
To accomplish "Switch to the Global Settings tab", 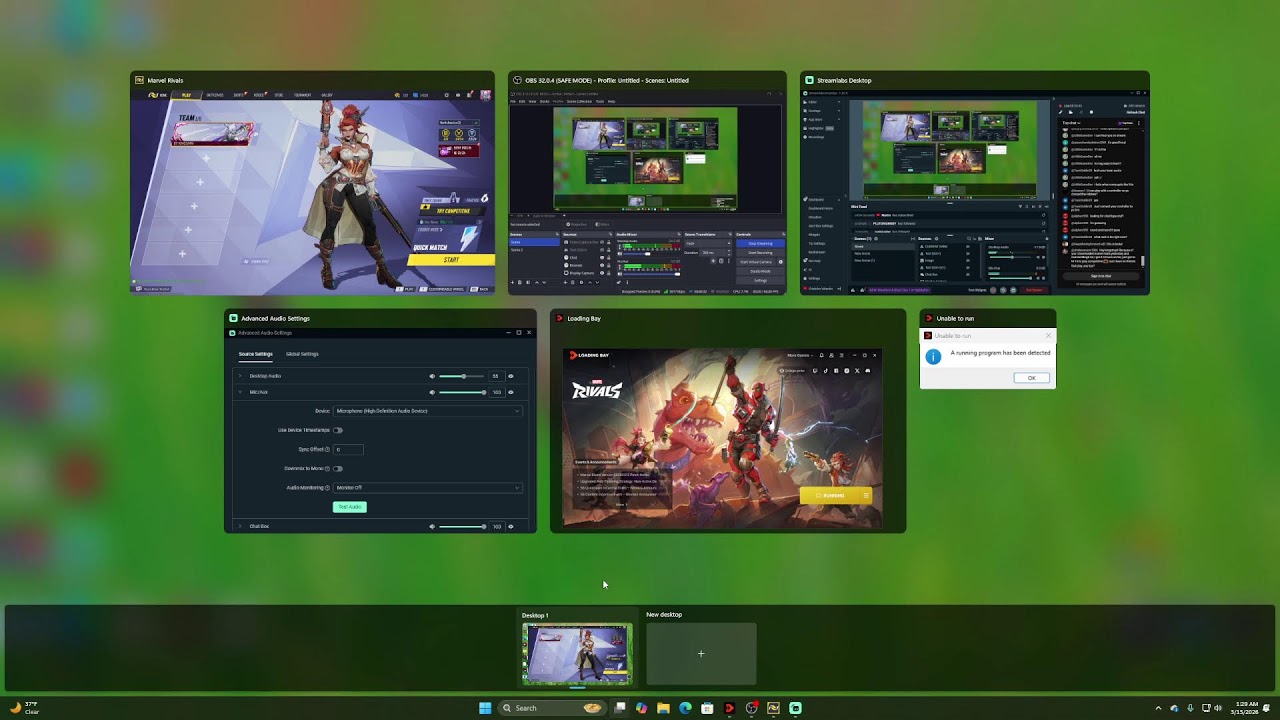I will coord(302,354).
